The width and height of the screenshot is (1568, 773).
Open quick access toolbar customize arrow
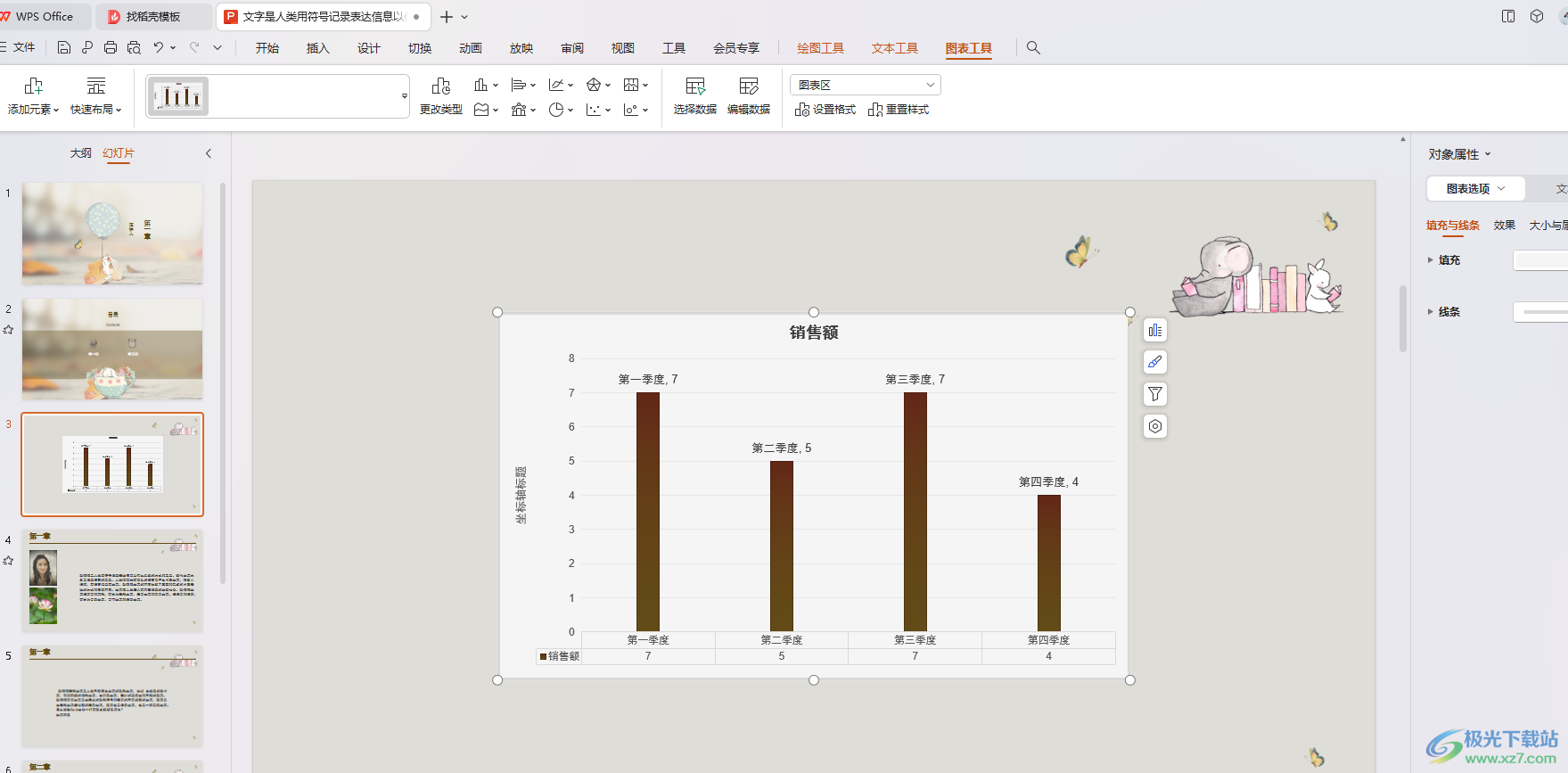[217, 48]
